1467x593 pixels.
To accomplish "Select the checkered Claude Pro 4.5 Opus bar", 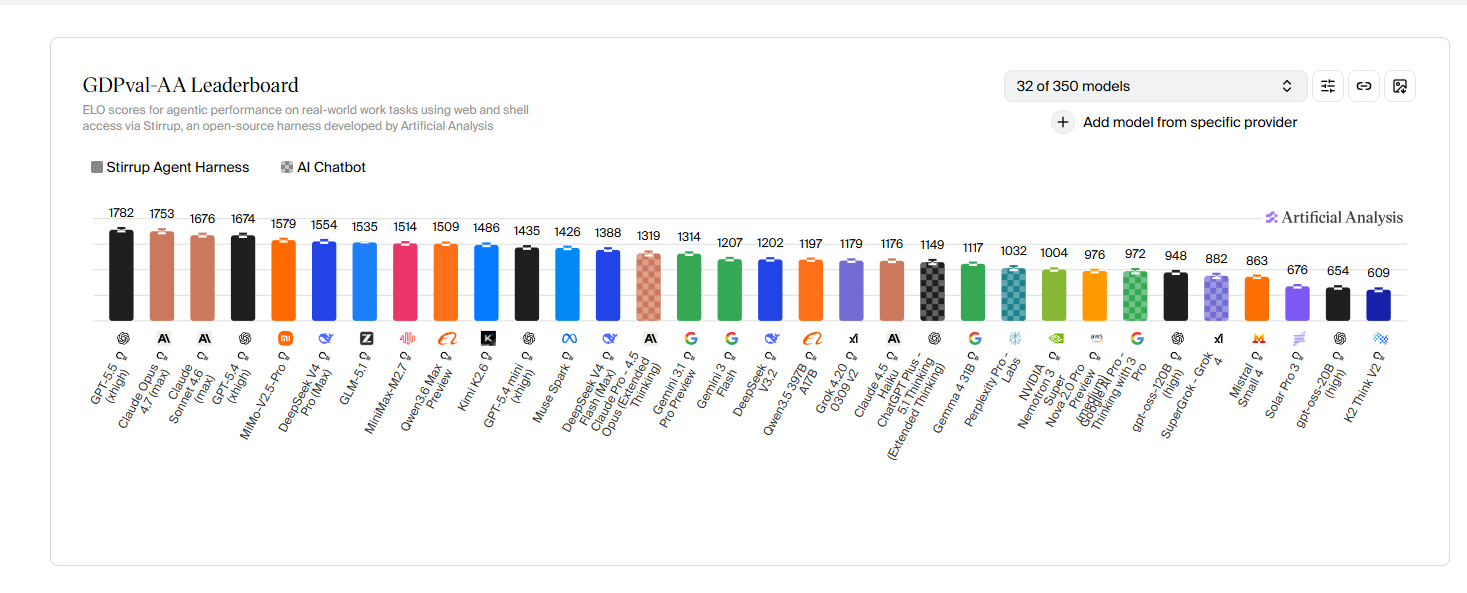I will pos(648,287).
